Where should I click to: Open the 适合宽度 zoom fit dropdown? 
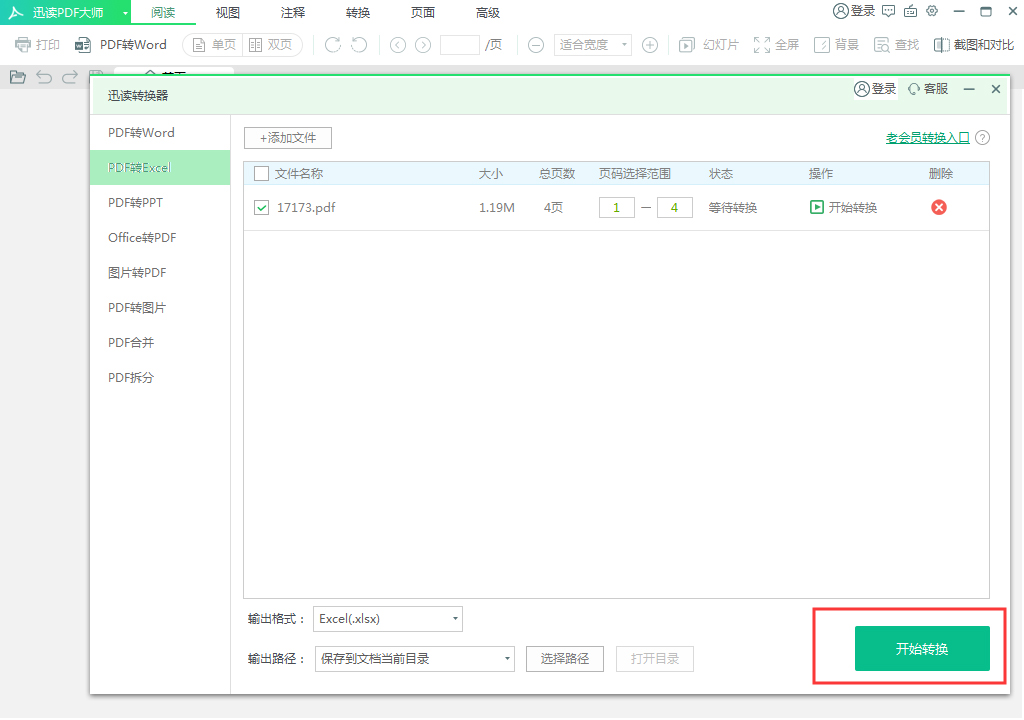(x=592, y=44)
